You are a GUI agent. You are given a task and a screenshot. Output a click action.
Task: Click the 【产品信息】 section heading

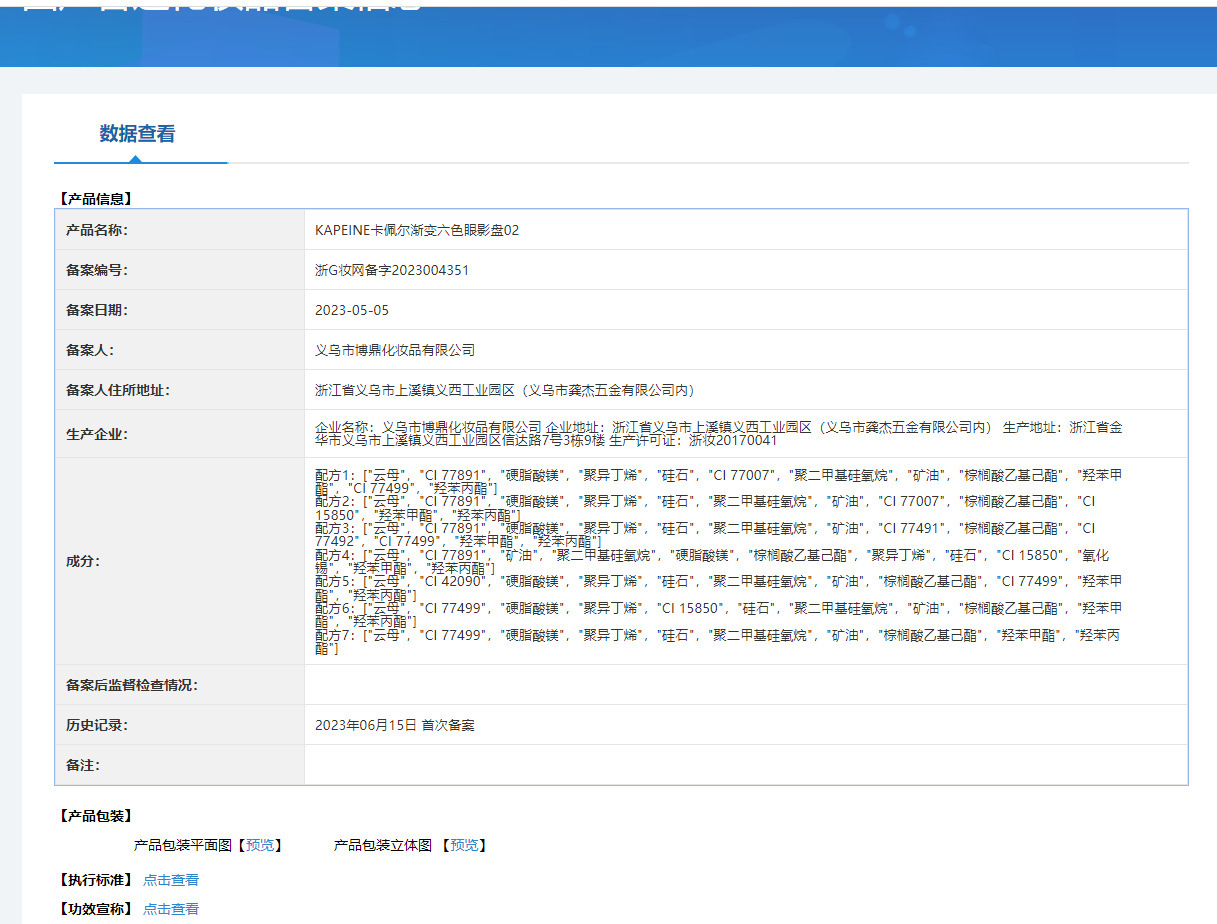coord(95,199)
